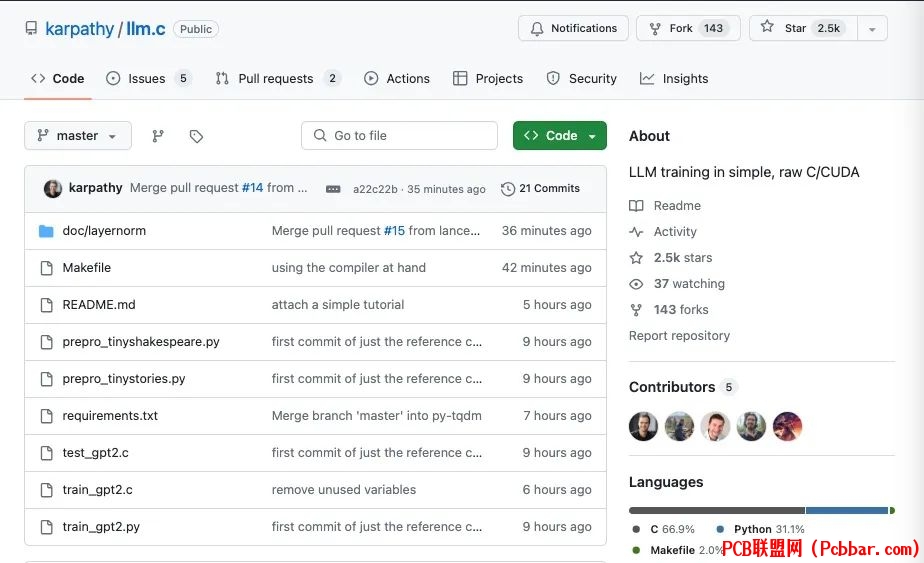The width and height of the screenshot is (924, 563).
Task: Click the folder icon for doc/layernorm
Action: [46, 231]
